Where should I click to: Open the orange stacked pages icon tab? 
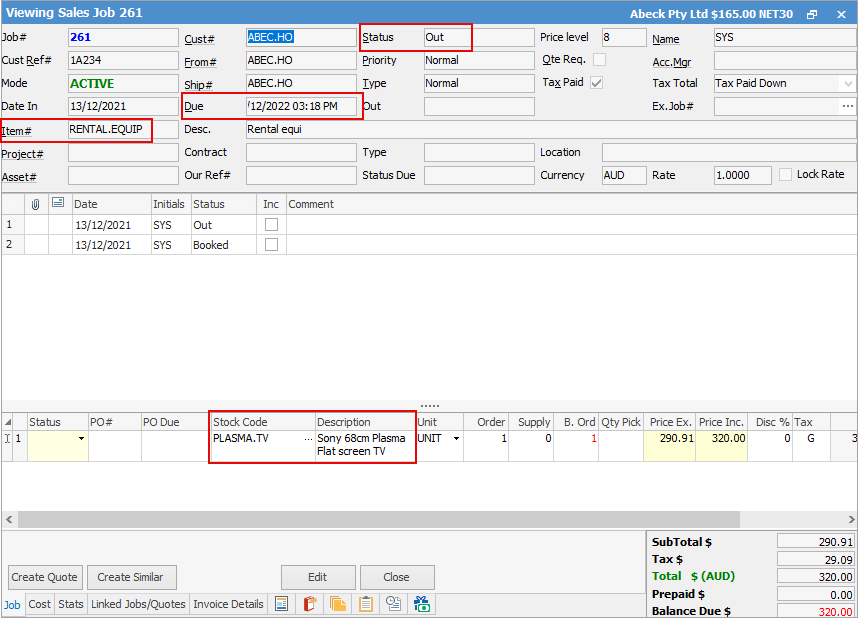coord(338,604)
